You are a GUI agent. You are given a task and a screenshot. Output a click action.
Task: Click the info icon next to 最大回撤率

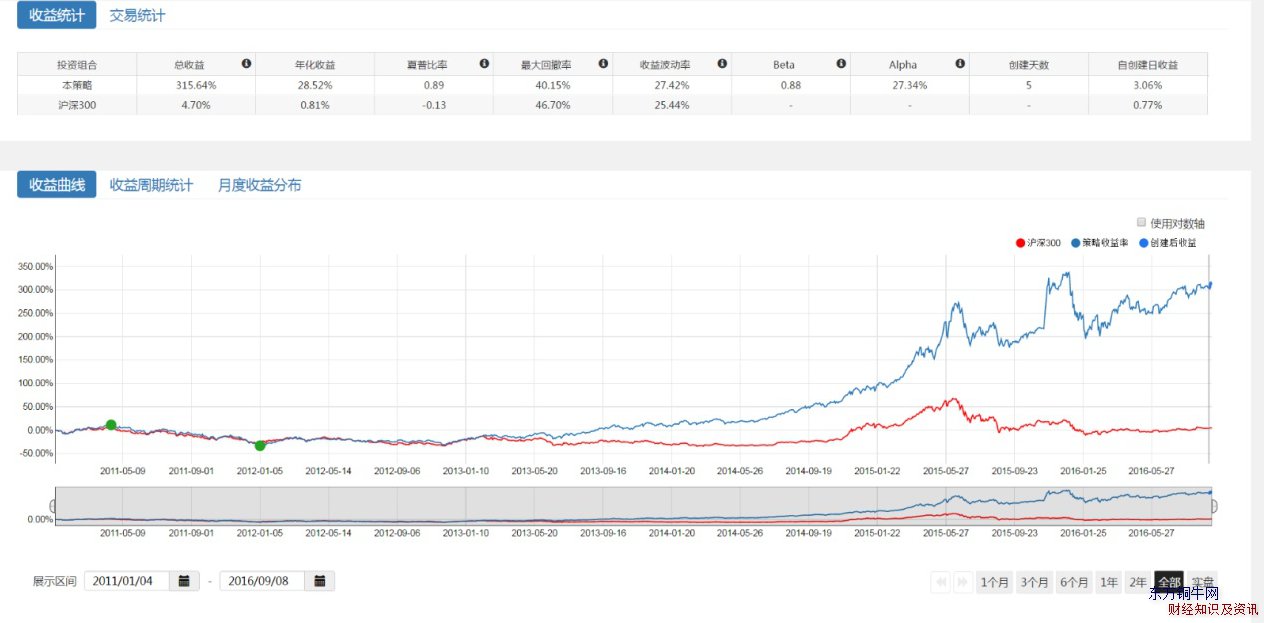pyautogui.click(x=603, y=64)
